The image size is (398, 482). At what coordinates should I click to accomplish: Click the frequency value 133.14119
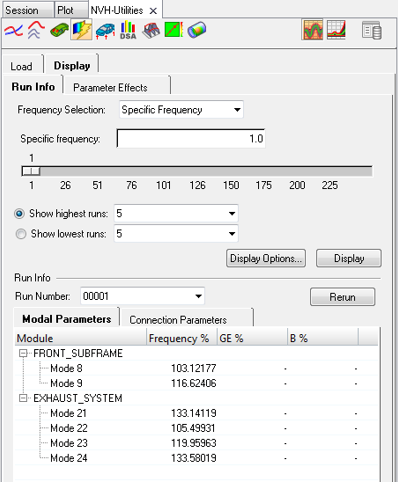click(194, 413)
